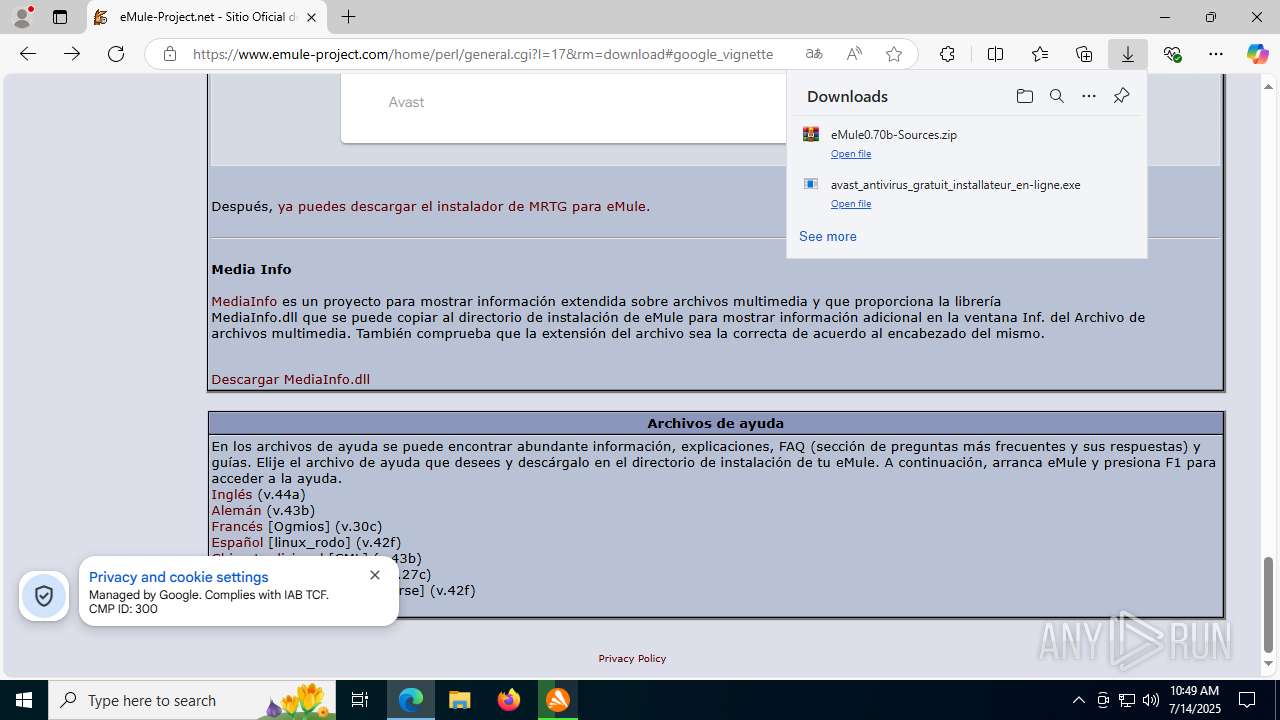
Task: Click the address bar URL
Action: [x=482, y=54]
